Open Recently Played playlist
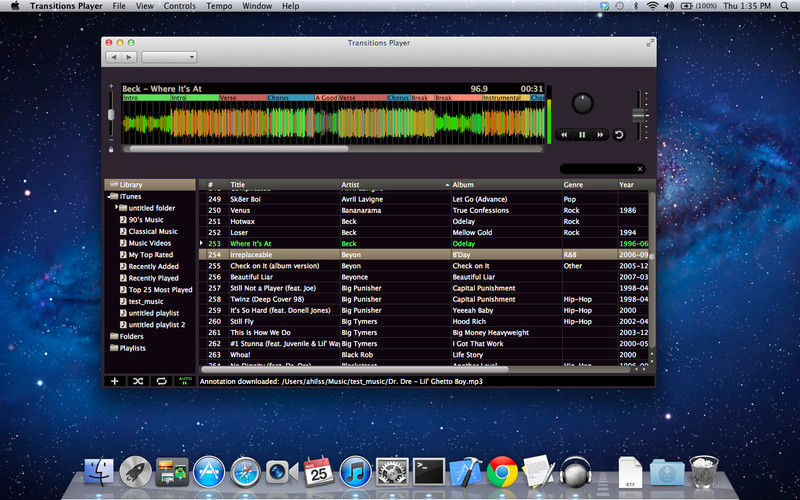Viewport: 800px width, 500px height. [153, 279]
